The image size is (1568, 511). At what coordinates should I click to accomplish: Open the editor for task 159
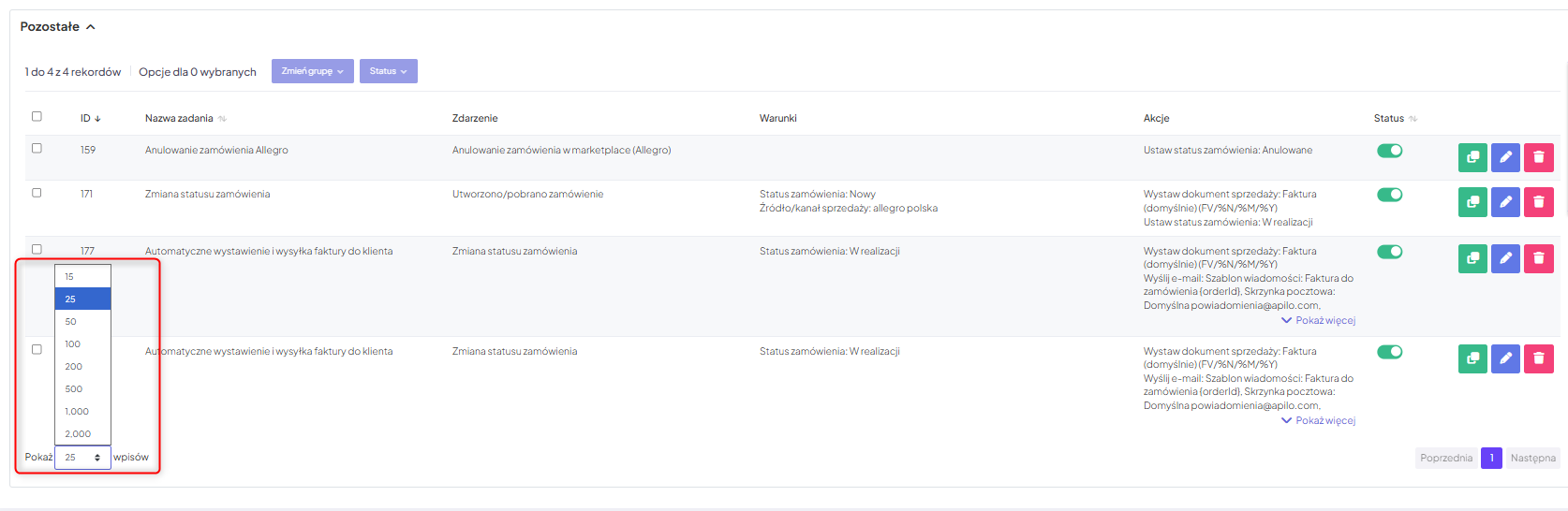1505,157
